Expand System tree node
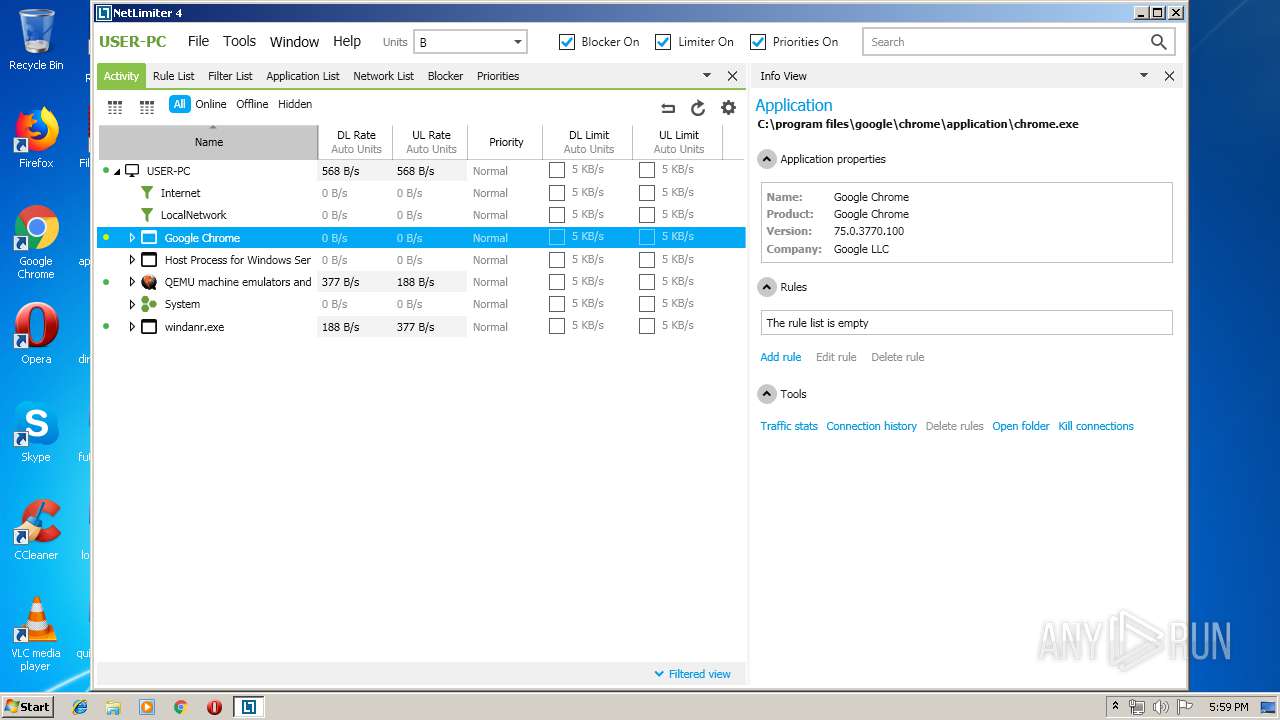The height and width of the screenshot is (720, 1280). pyautogui.click(x=132, y=304)
